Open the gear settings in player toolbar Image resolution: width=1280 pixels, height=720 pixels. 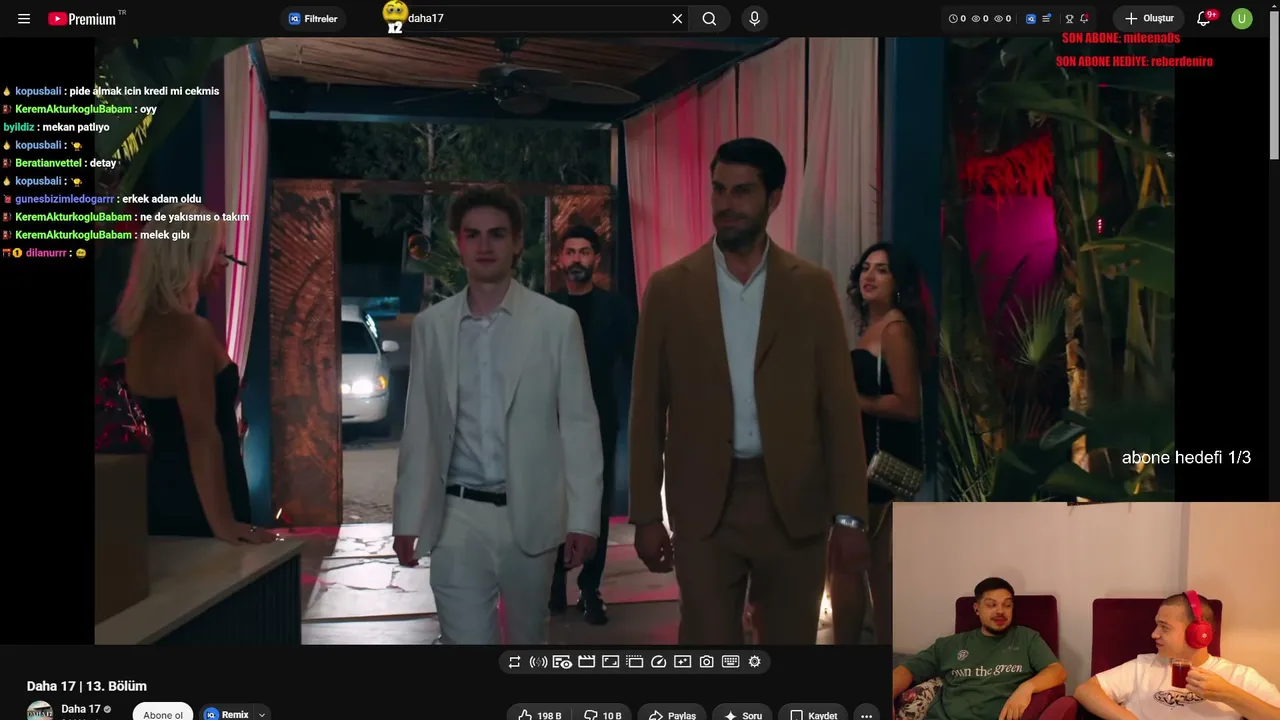click(x=755, y=662)
